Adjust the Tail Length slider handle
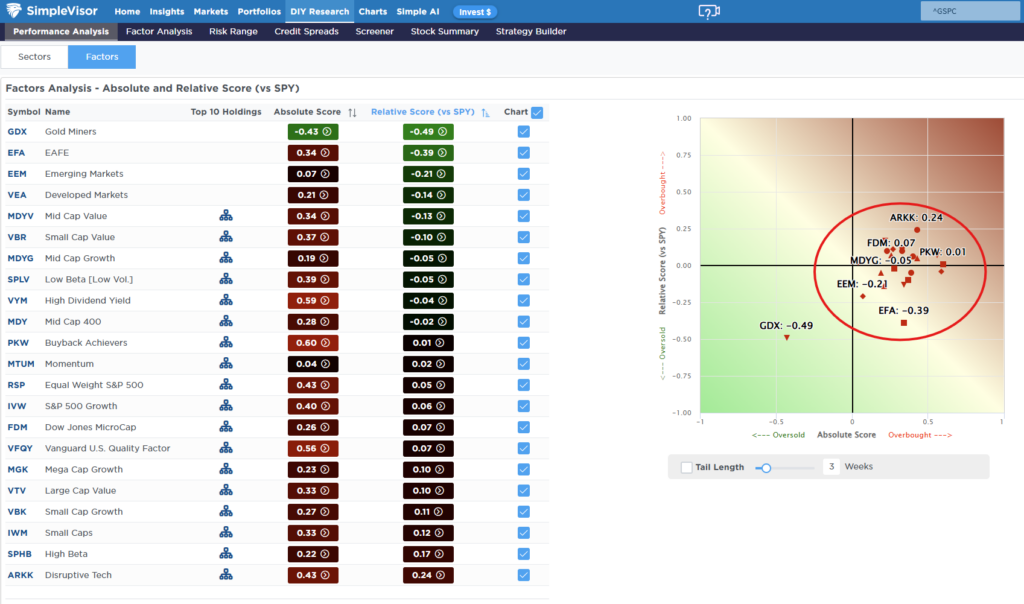 click(766, 468)
